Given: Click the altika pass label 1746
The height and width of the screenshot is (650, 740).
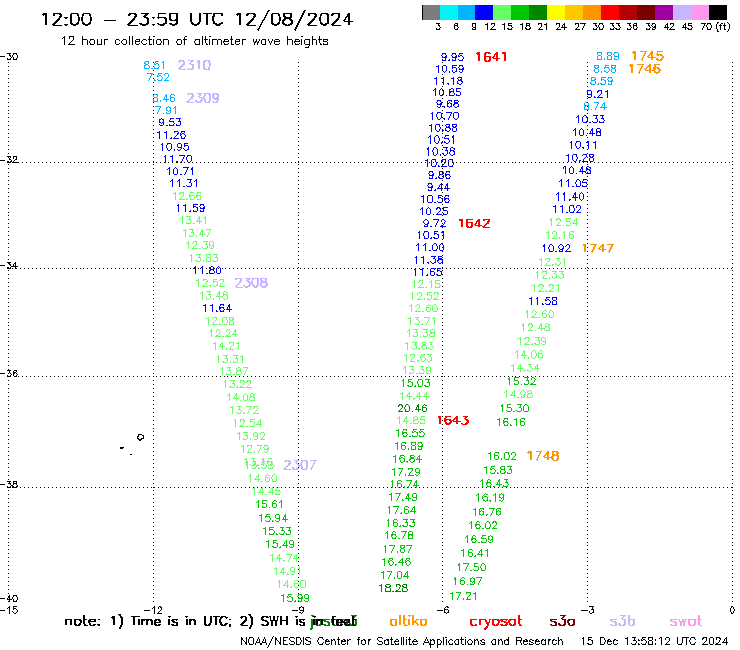Looking at the screenshot, I should pos(645,69).
